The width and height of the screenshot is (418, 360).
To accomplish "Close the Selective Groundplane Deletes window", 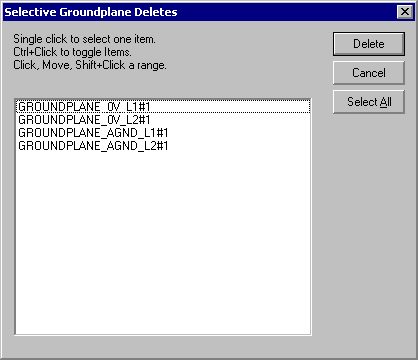I will pos(405,12).
